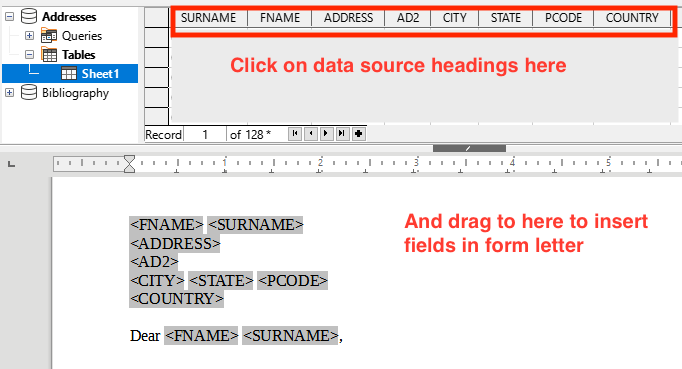This screenshot has height=369, width=682.
Task: Collapse the Tables folder
Action: point(30,54)
